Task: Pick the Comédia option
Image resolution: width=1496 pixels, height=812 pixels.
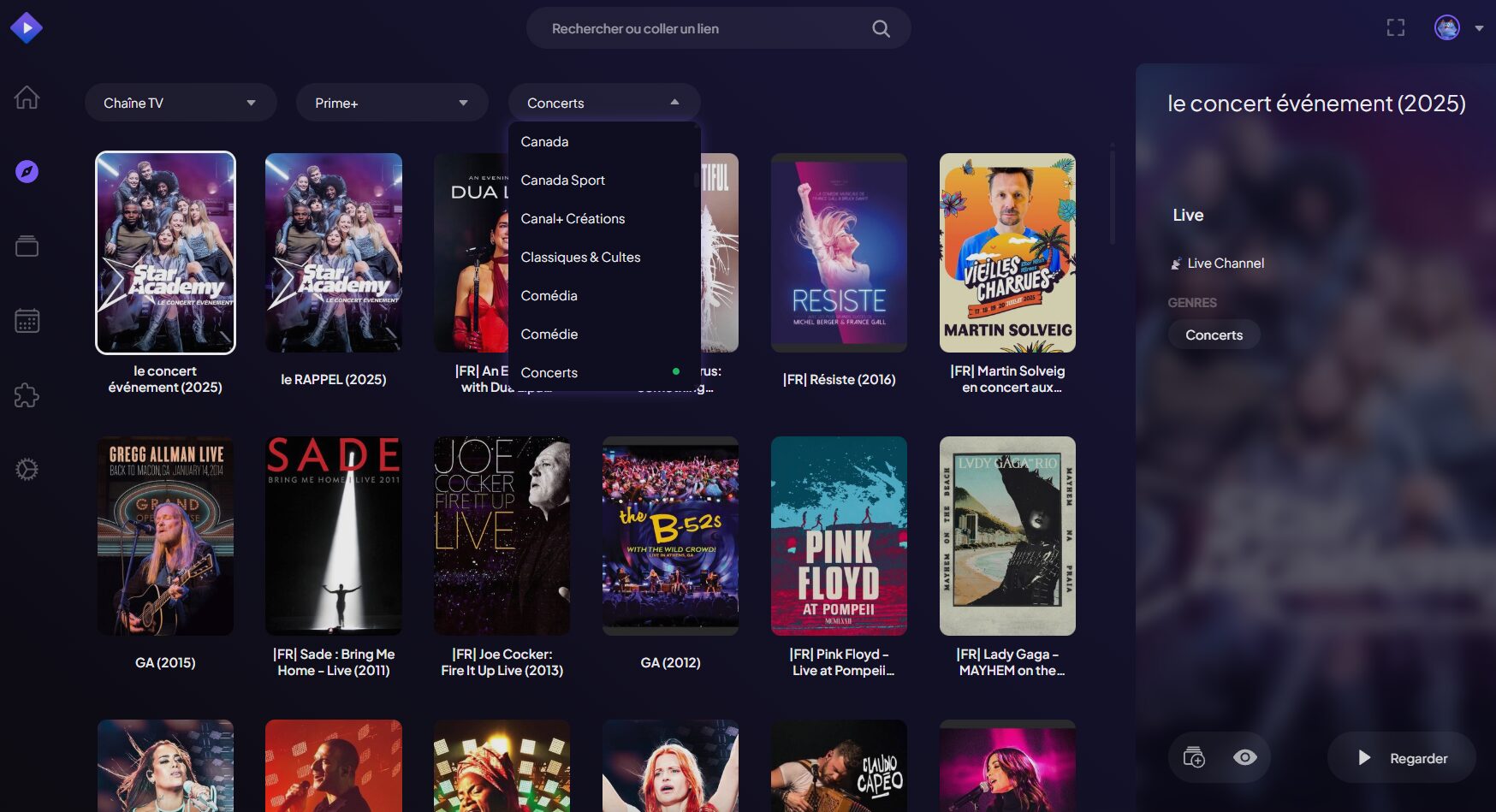Action: 604,295
